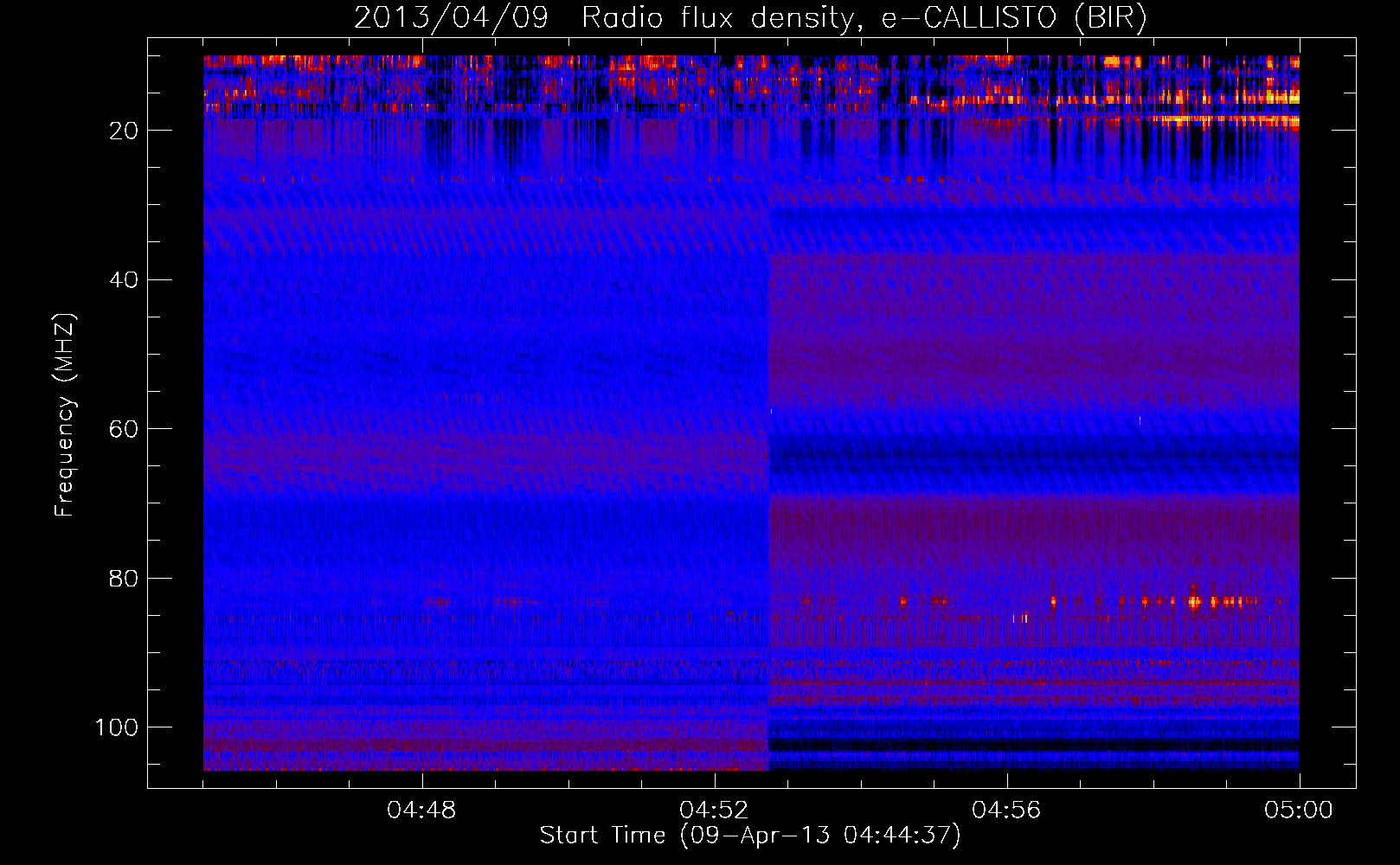Click the 04:48 time tick label
Screen dimensions: 1400x865
pos(422,811)
